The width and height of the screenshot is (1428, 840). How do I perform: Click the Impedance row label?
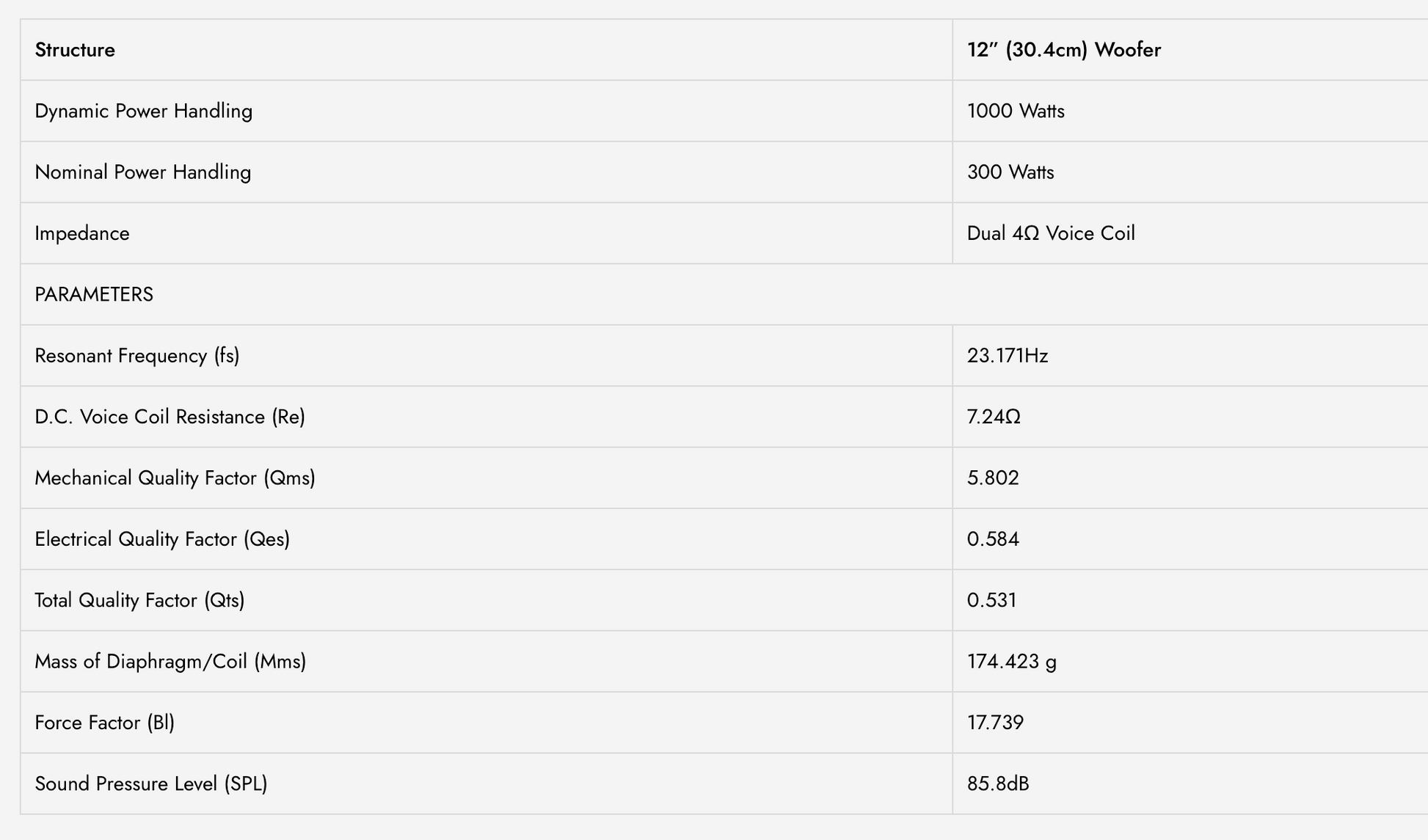pos(82,233)
